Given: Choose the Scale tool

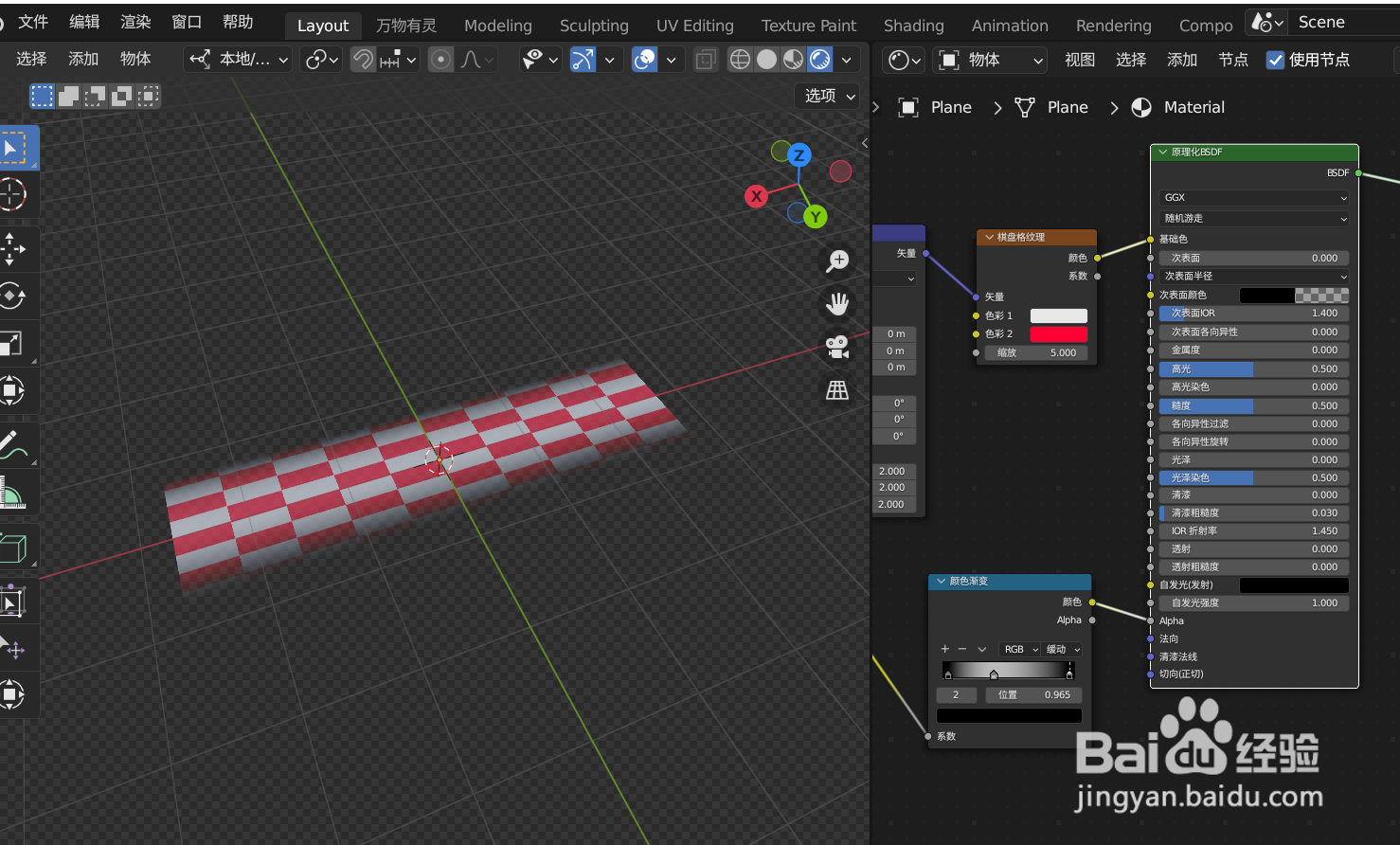Looking at the screenshot, I should (x=13, y=343).
